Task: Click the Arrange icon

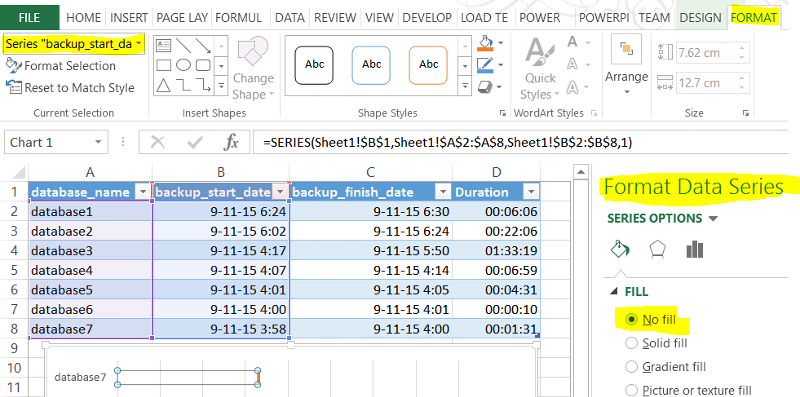Action: [626, 49]
